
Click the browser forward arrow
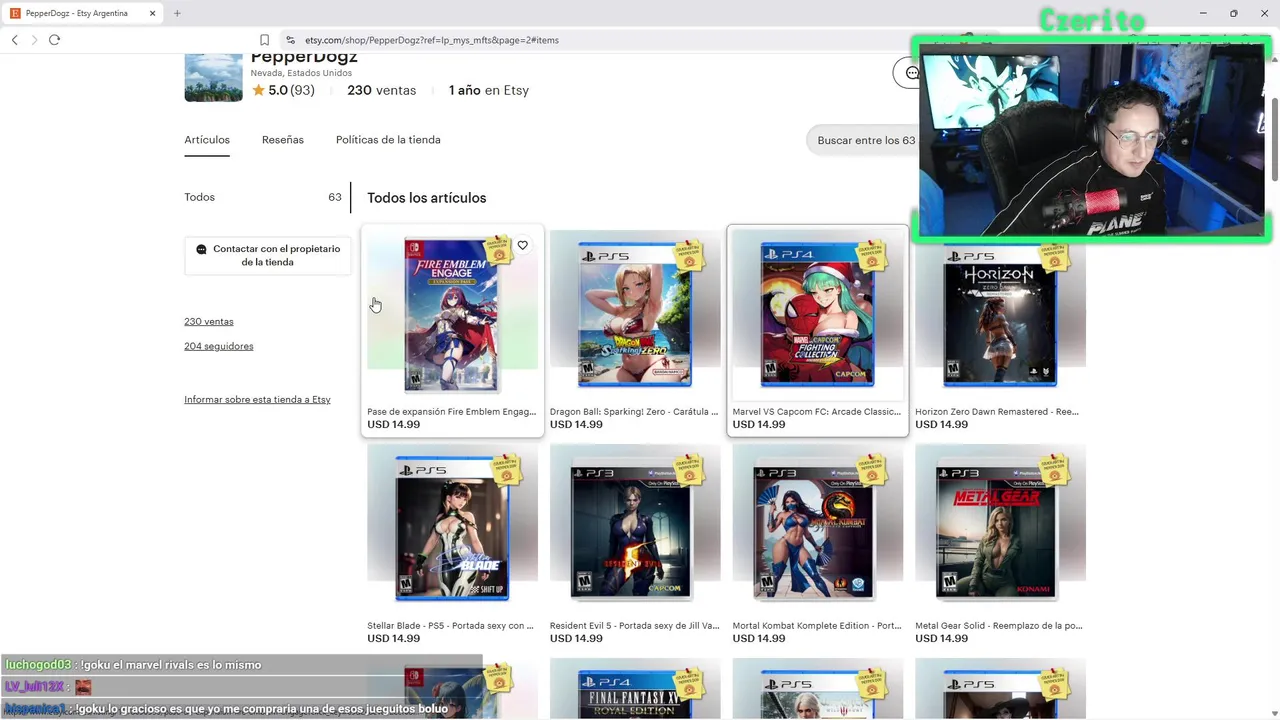click(x=35, y=40)
